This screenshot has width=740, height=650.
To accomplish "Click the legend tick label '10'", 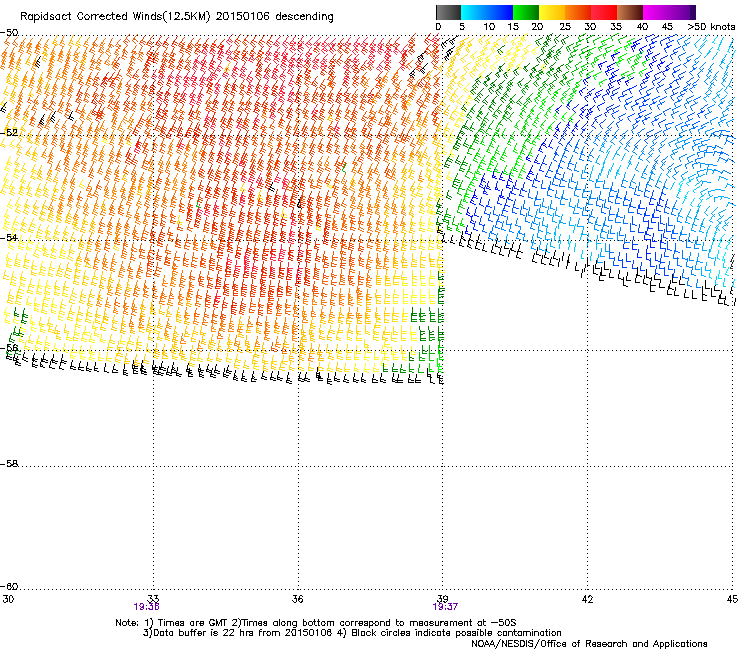I will pyautogui.click(x=489, y=27).
